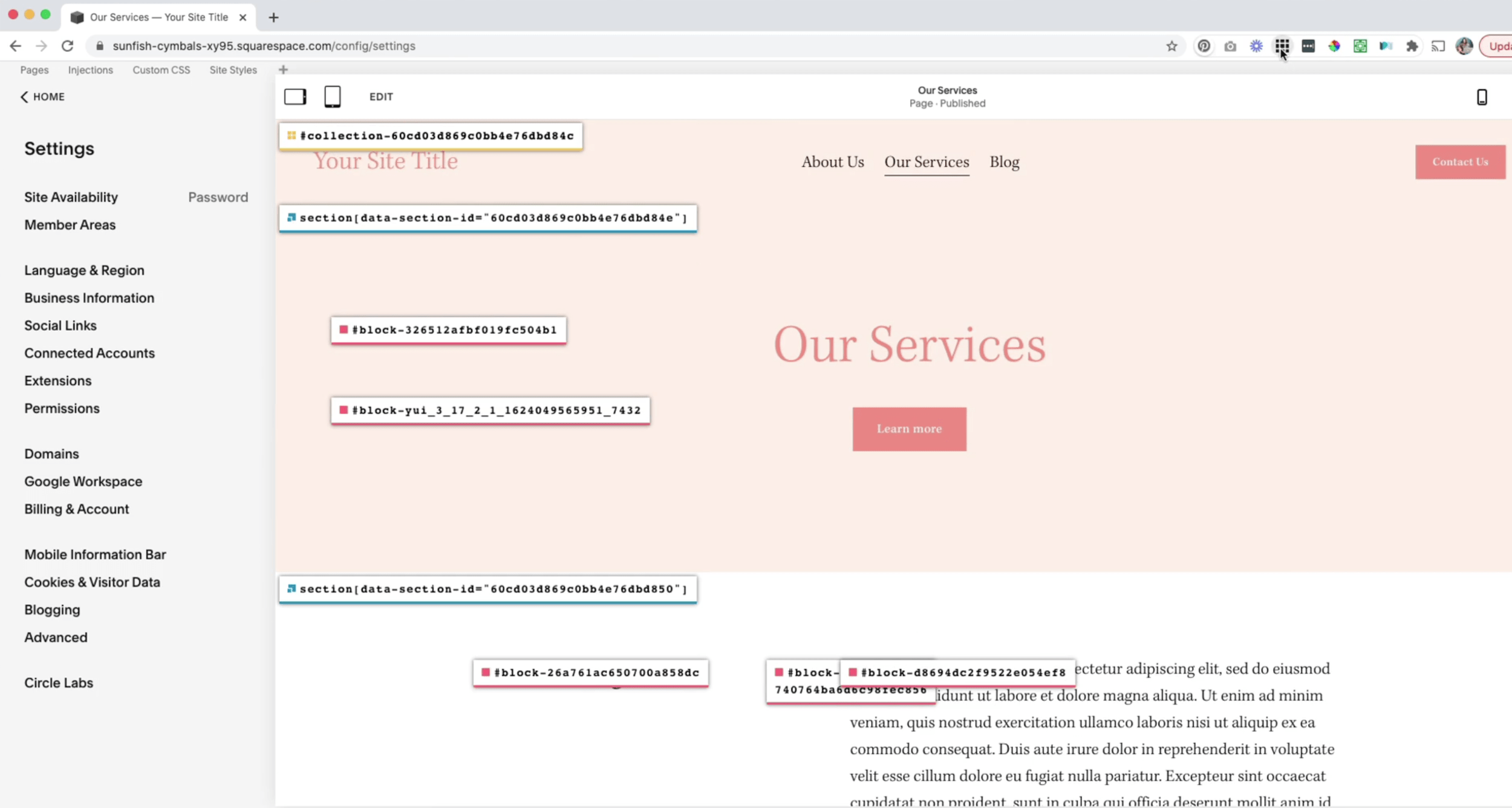Open the ColorZilla color wheel picker
Image resolution: width=1512 pixels, height=808 pixels.
pyautogui.click(x=1335, y=46)
